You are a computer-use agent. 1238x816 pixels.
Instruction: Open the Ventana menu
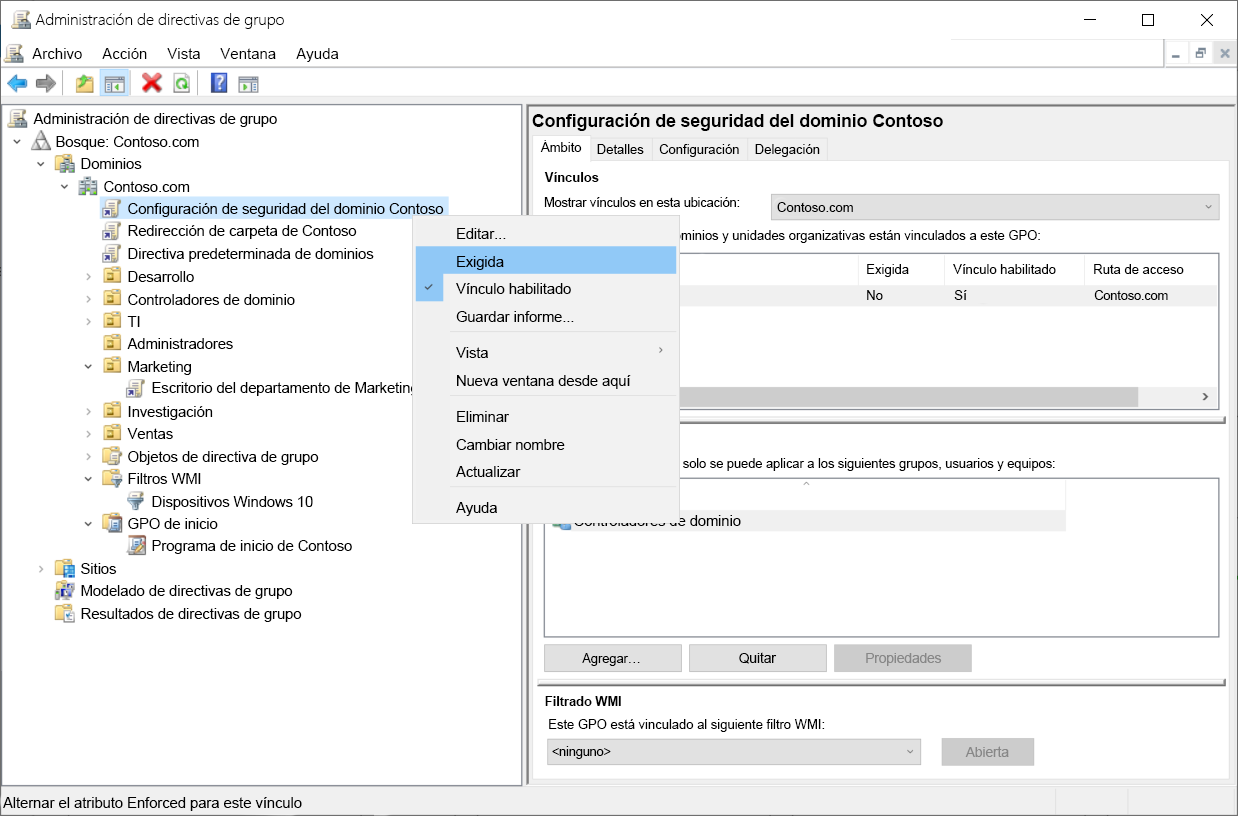pyautogui.click(x=249, y=54)
